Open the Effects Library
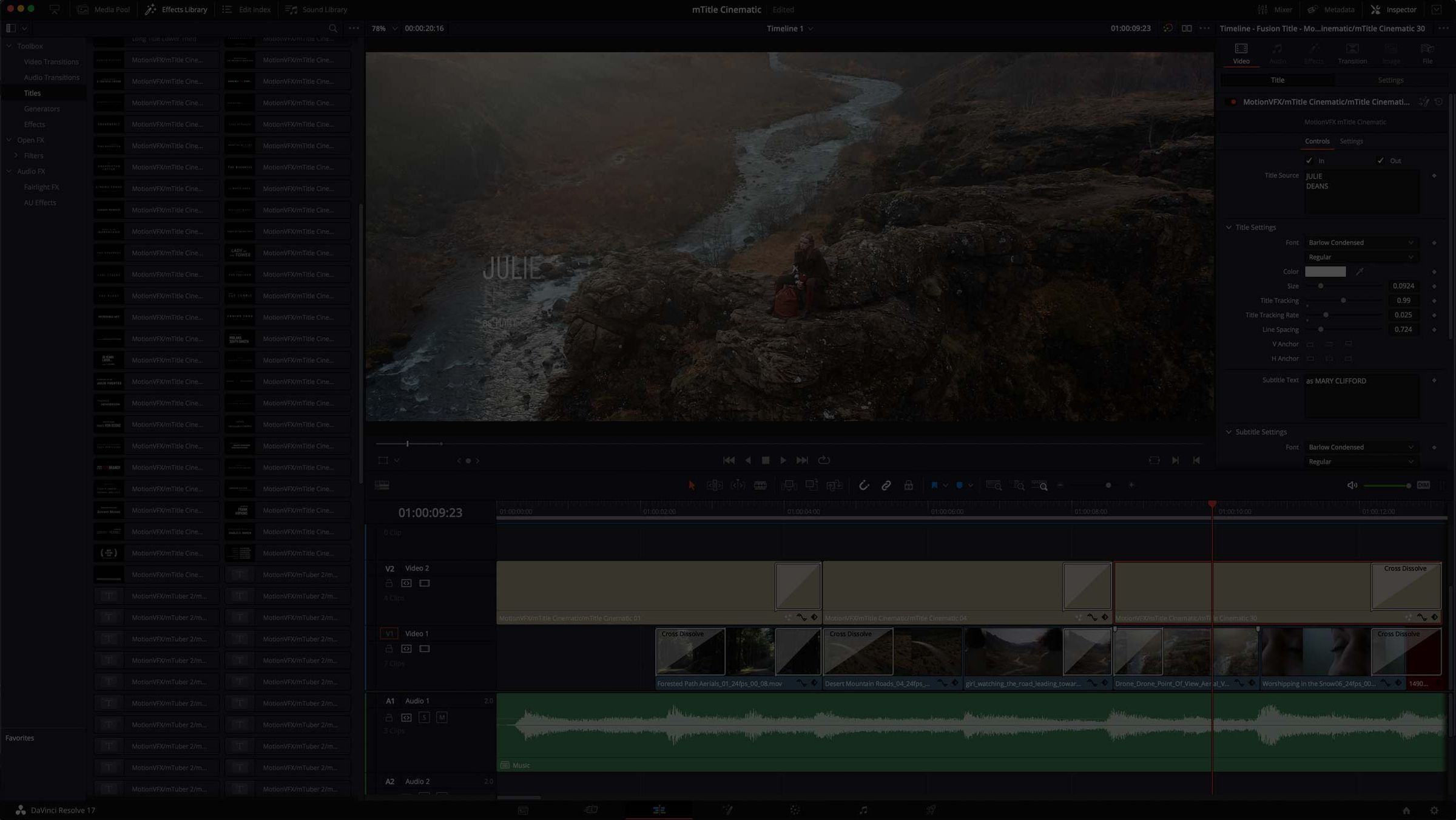The image size is (1456, 820). coord(175,9)
